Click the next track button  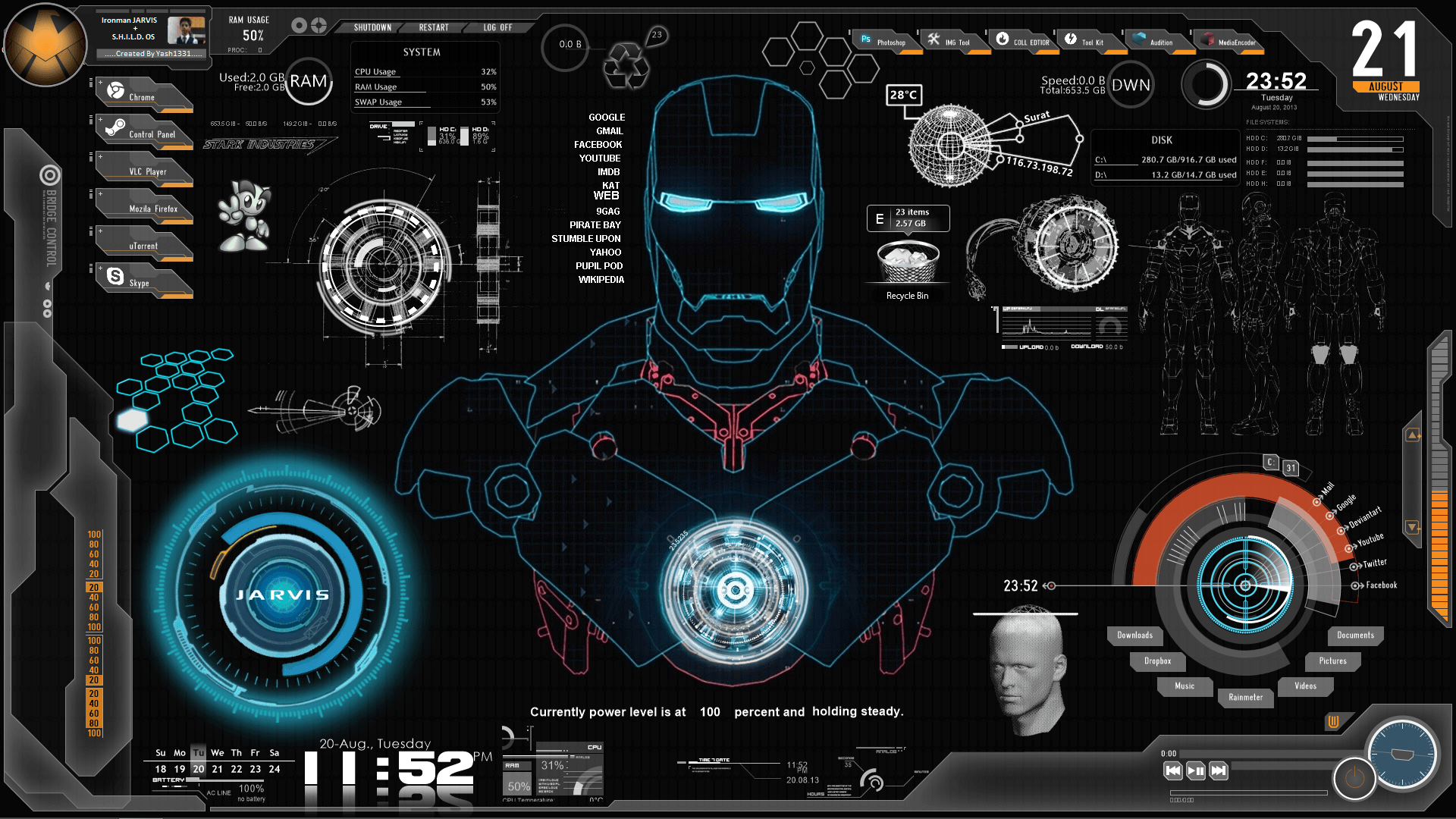point(1218,770)
